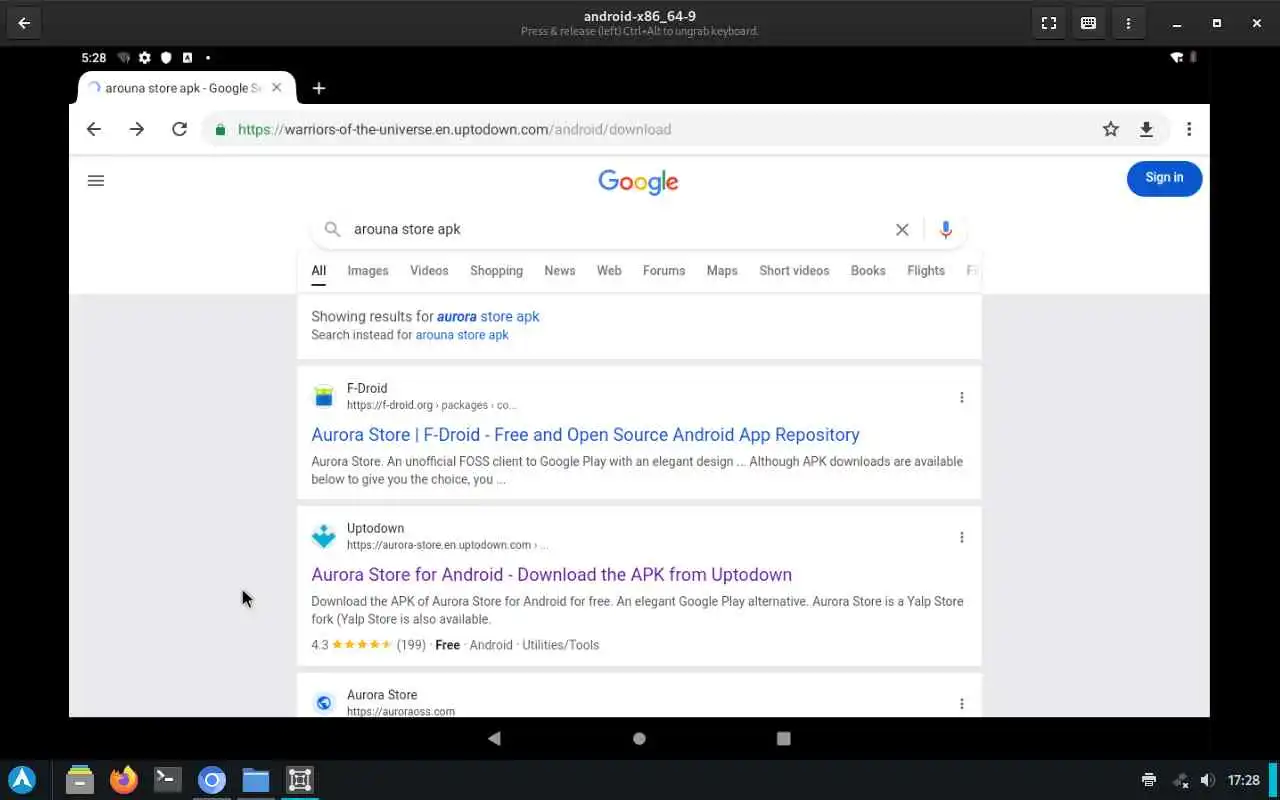The height and width of the screenshot is (800, 1280).
Task: Launch Firefox from the taskbar
Action: (124, 780)
